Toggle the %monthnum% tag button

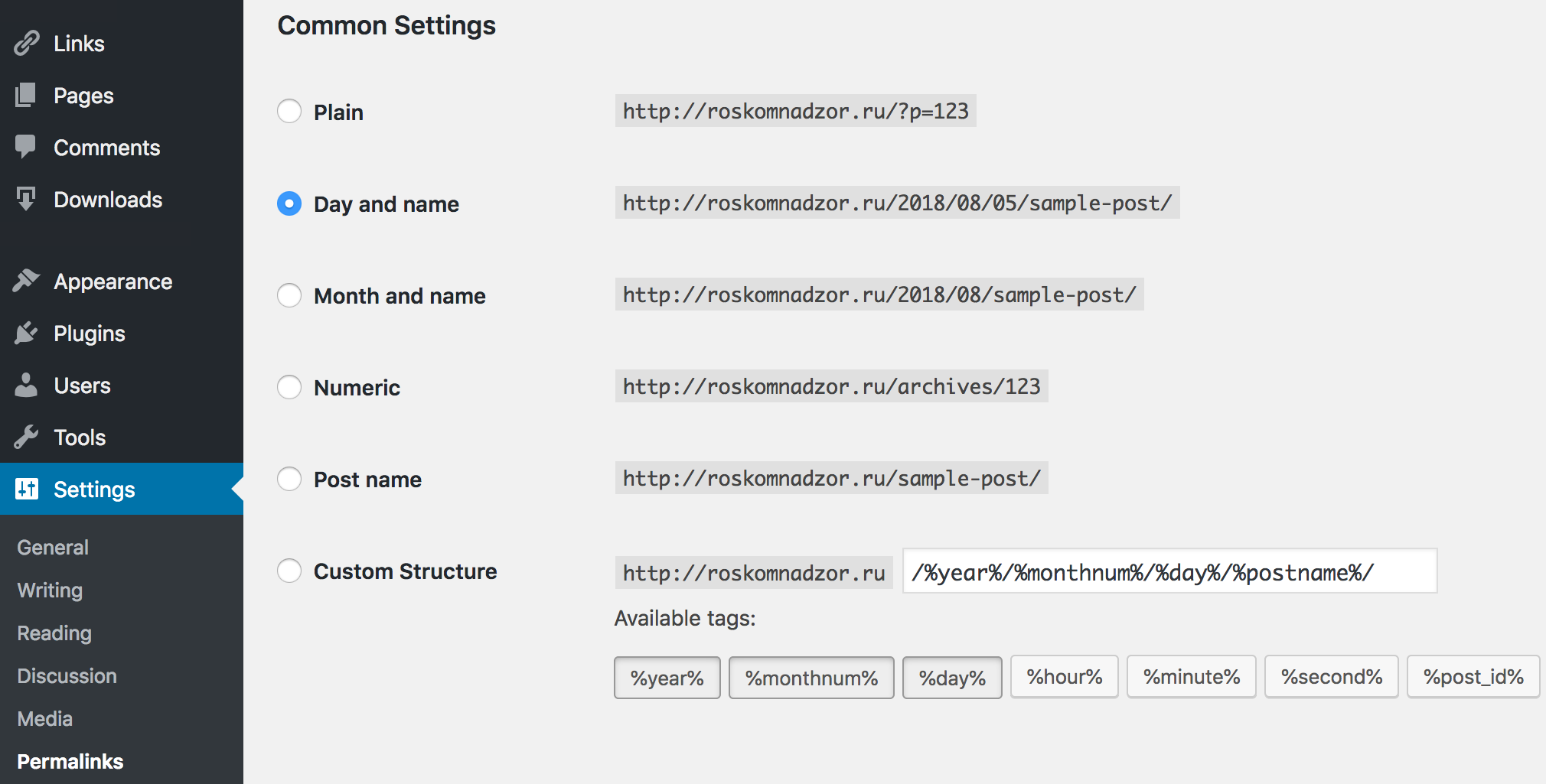(x=811, y=678)
